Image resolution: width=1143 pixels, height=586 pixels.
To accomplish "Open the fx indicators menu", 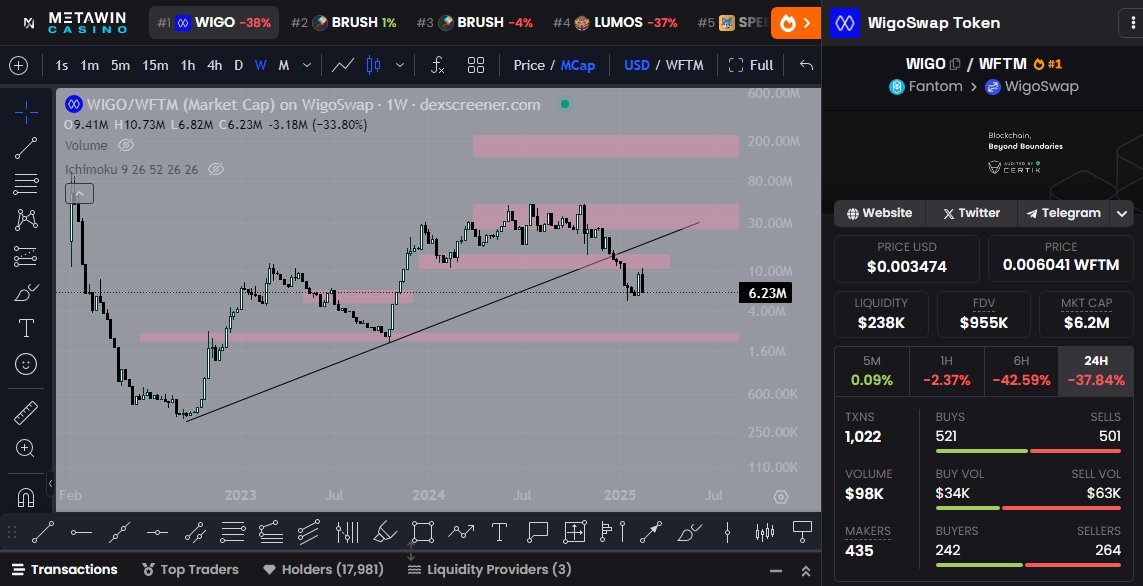I will [437, 66].
